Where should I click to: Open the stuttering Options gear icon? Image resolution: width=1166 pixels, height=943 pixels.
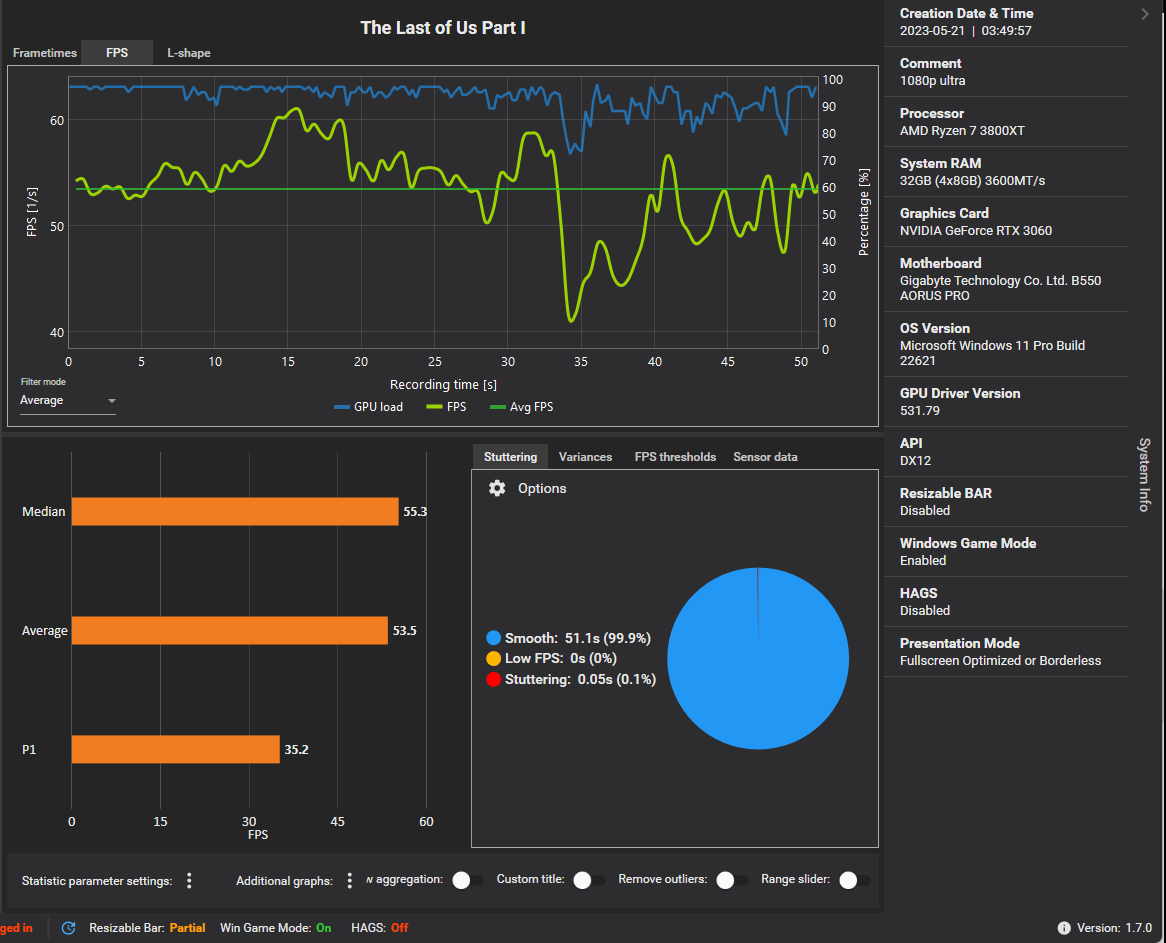pyautogui.click(x=497, y=488)
